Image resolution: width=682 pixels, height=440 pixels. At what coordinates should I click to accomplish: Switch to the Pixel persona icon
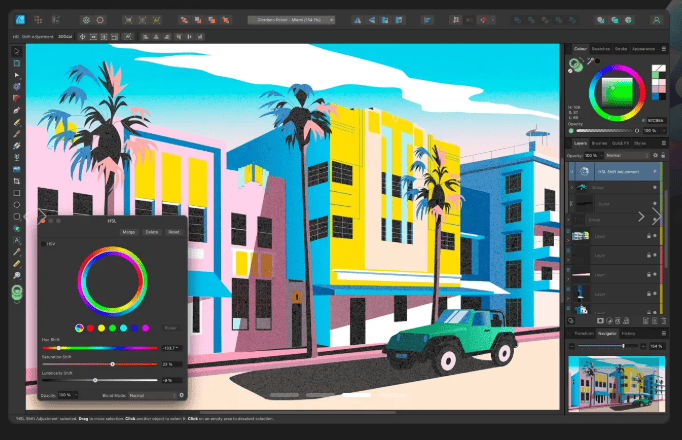(x=38, y=20)
